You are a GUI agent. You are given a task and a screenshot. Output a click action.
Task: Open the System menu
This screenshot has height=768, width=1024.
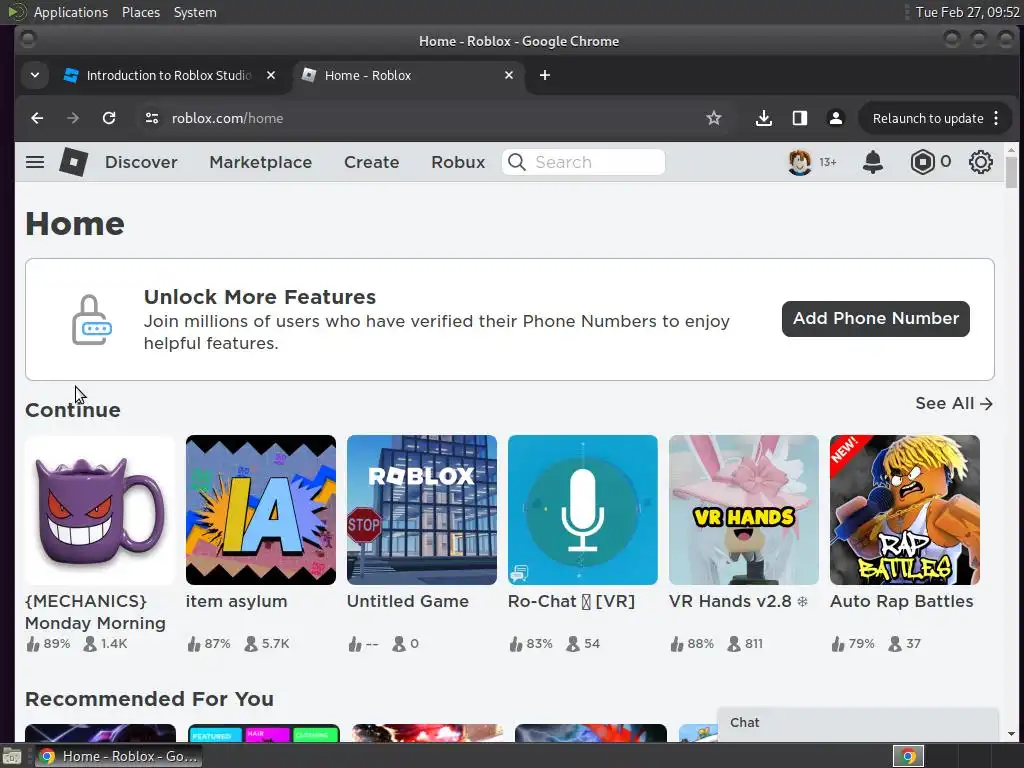pos(195,12)
